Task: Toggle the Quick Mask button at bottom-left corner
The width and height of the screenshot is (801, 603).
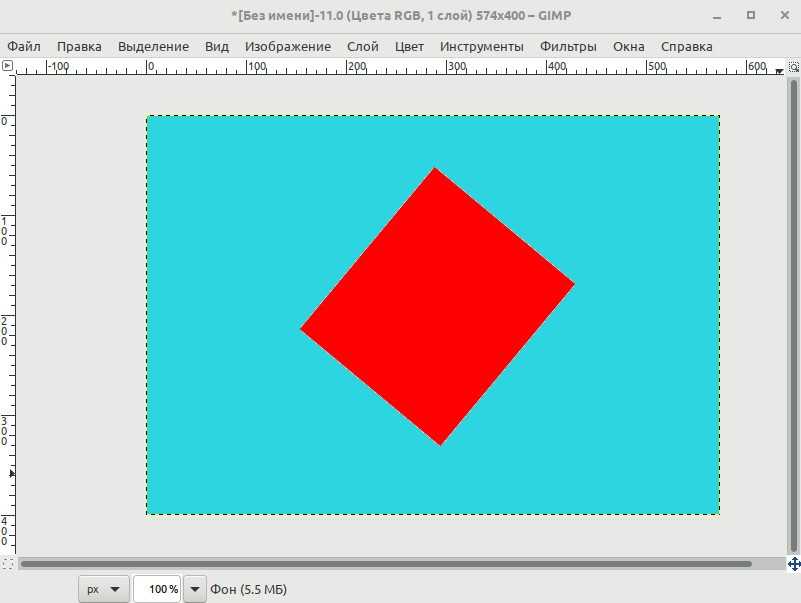Action: pyautogui.click(x=7, y=564)
